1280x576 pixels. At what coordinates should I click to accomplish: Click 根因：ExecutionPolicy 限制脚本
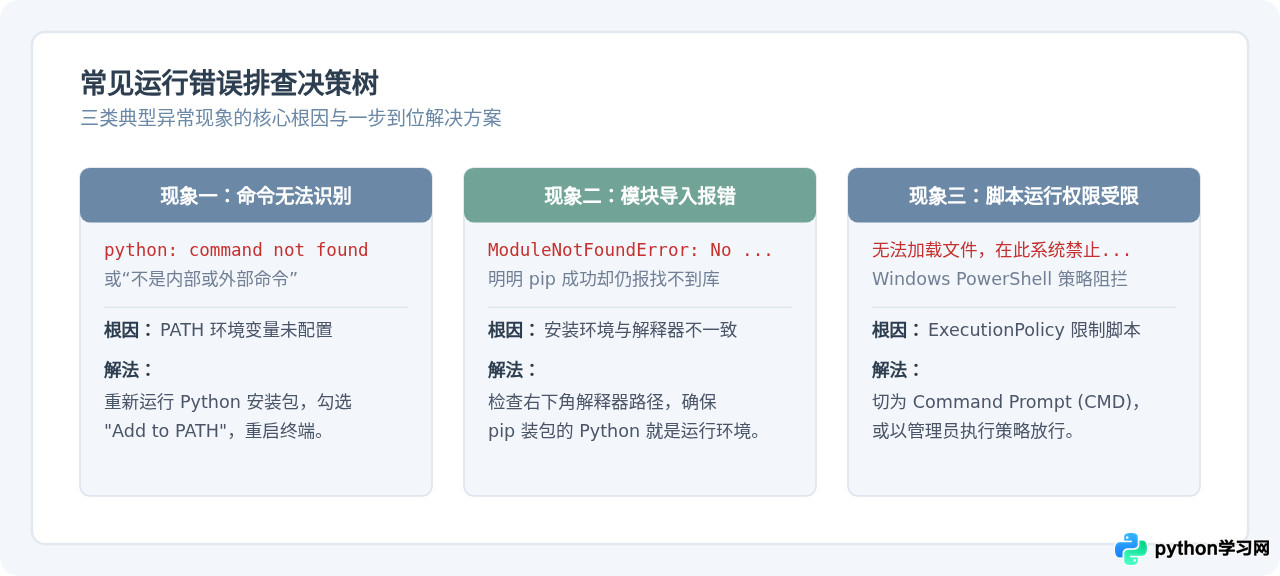(1006, 330)
